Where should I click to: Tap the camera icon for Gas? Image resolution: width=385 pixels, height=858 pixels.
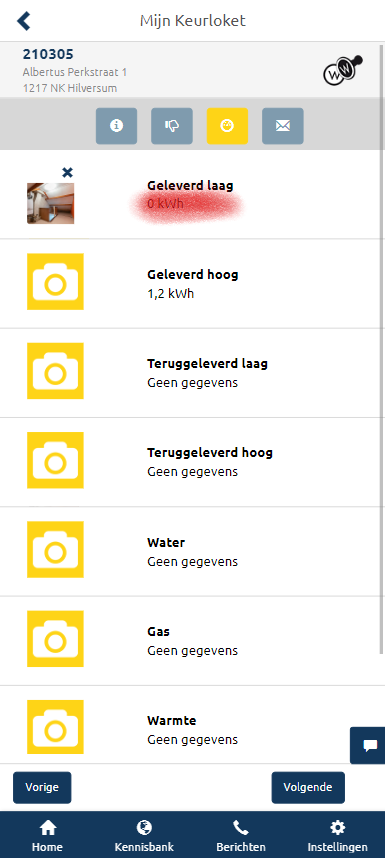(55, 639)
